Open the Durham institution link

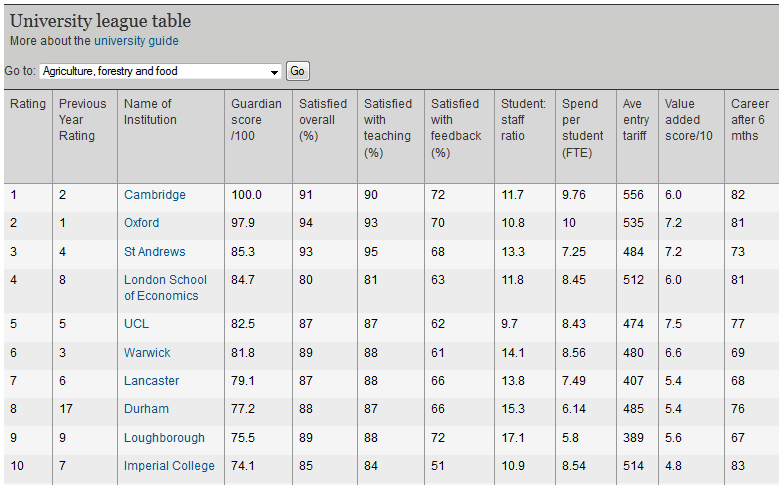146,409
